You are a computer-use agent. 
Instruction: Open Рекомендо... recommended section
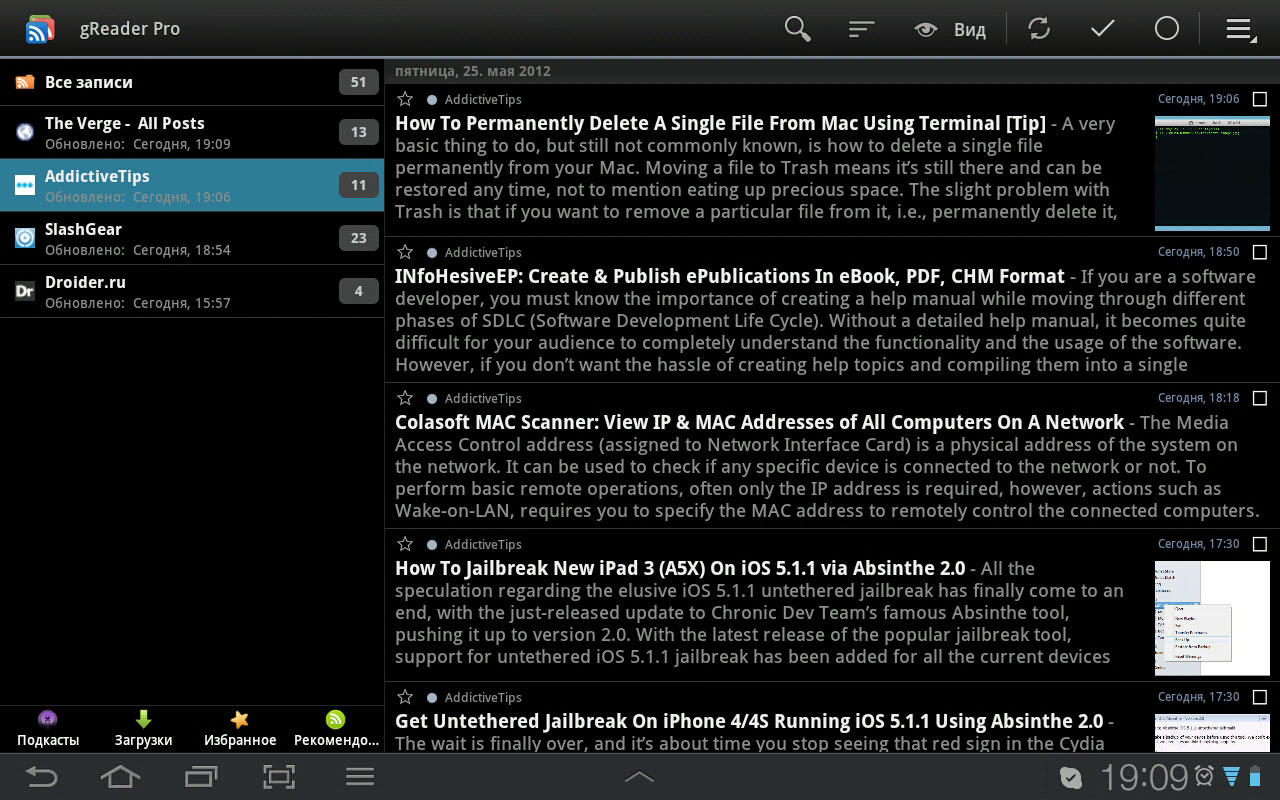336,729
